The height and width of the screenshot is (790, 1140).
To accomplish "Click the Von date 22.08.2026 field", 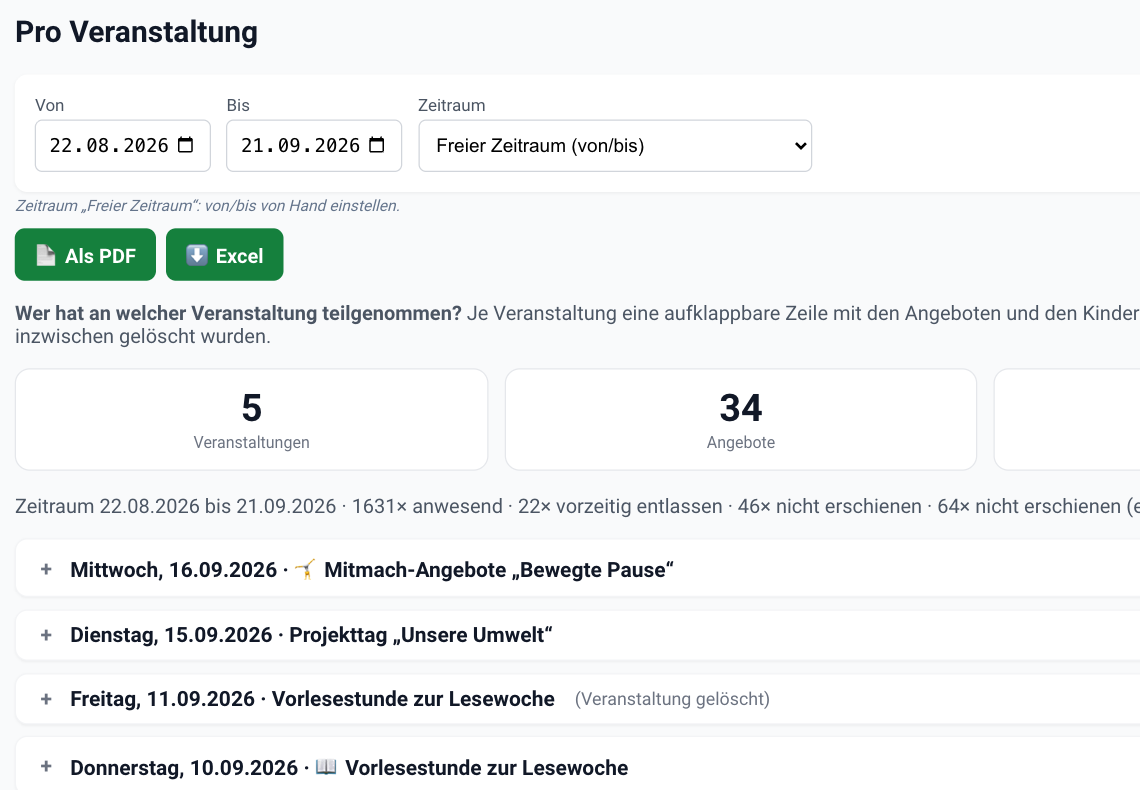I will (x=123, y=145).
